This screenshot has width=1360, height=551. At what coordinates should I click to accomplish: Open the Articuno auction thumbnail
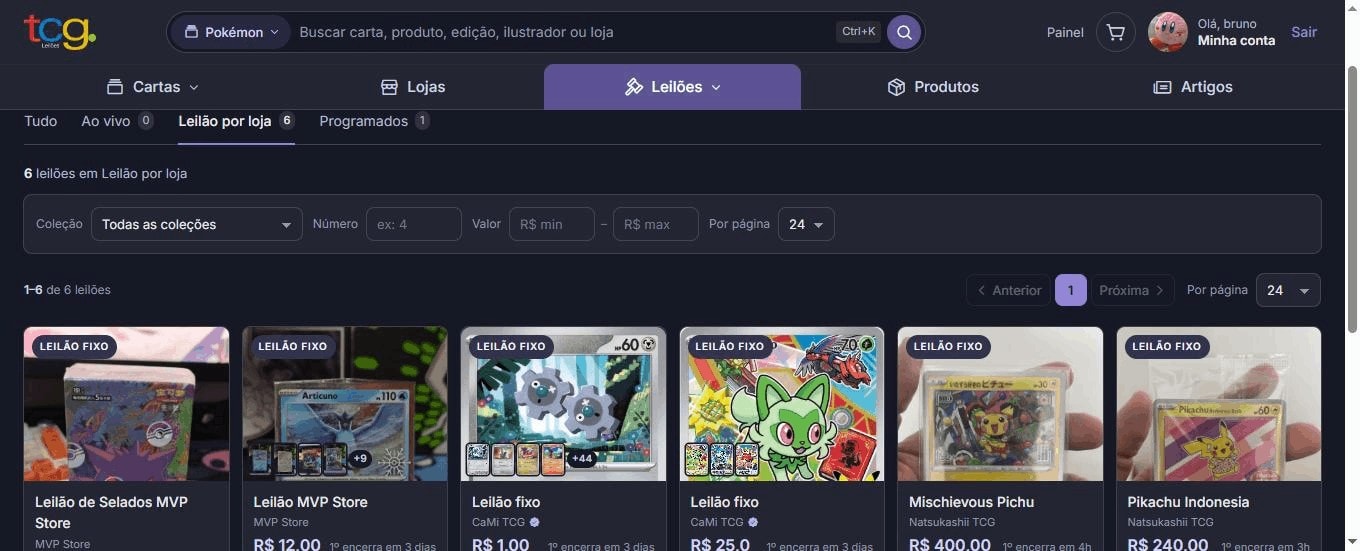coord(345,404)
